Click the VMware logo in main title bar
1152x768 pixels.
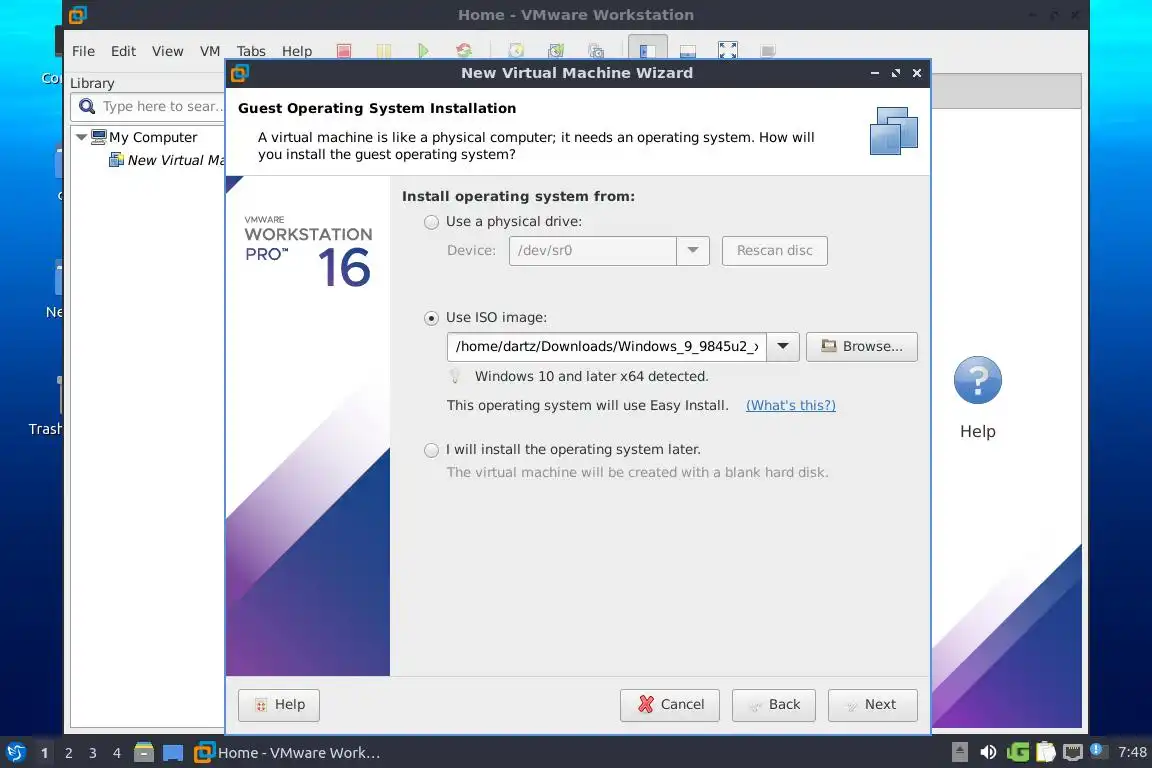78,15
